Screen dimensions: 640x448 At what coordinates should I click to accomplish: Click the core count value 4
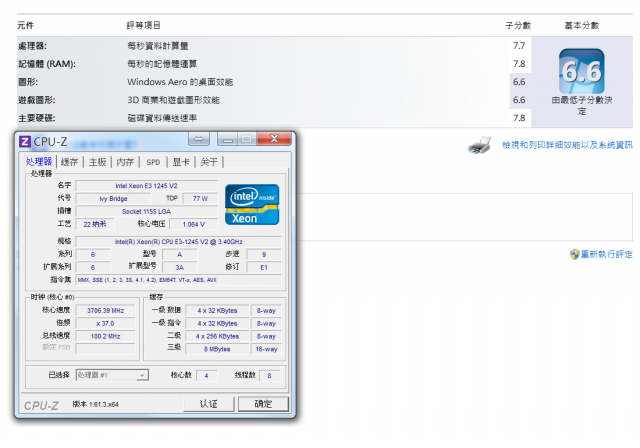click(207, 375)
